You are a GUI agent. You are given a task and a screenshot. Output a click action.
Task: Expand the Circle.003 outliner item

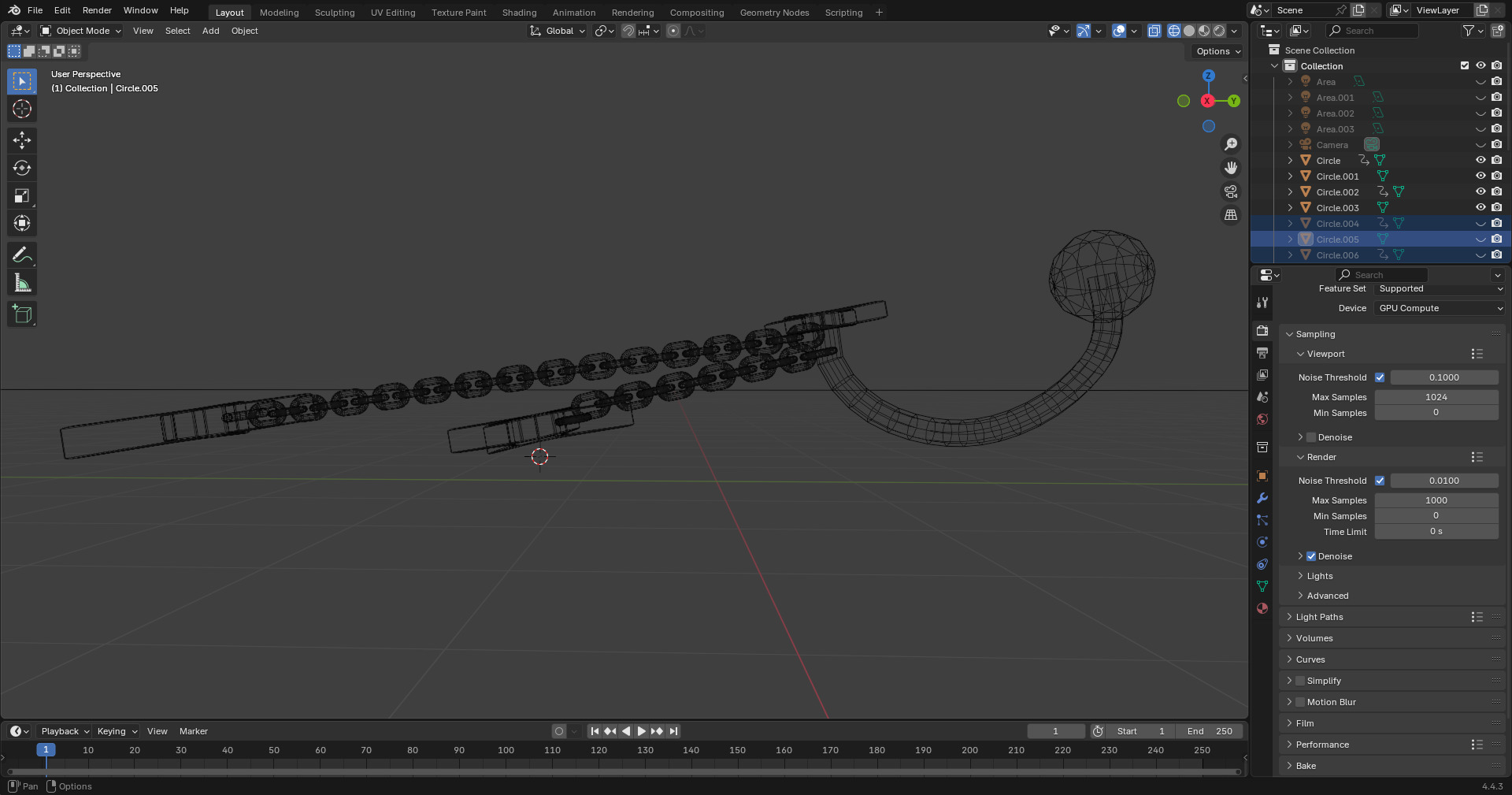1290,207
